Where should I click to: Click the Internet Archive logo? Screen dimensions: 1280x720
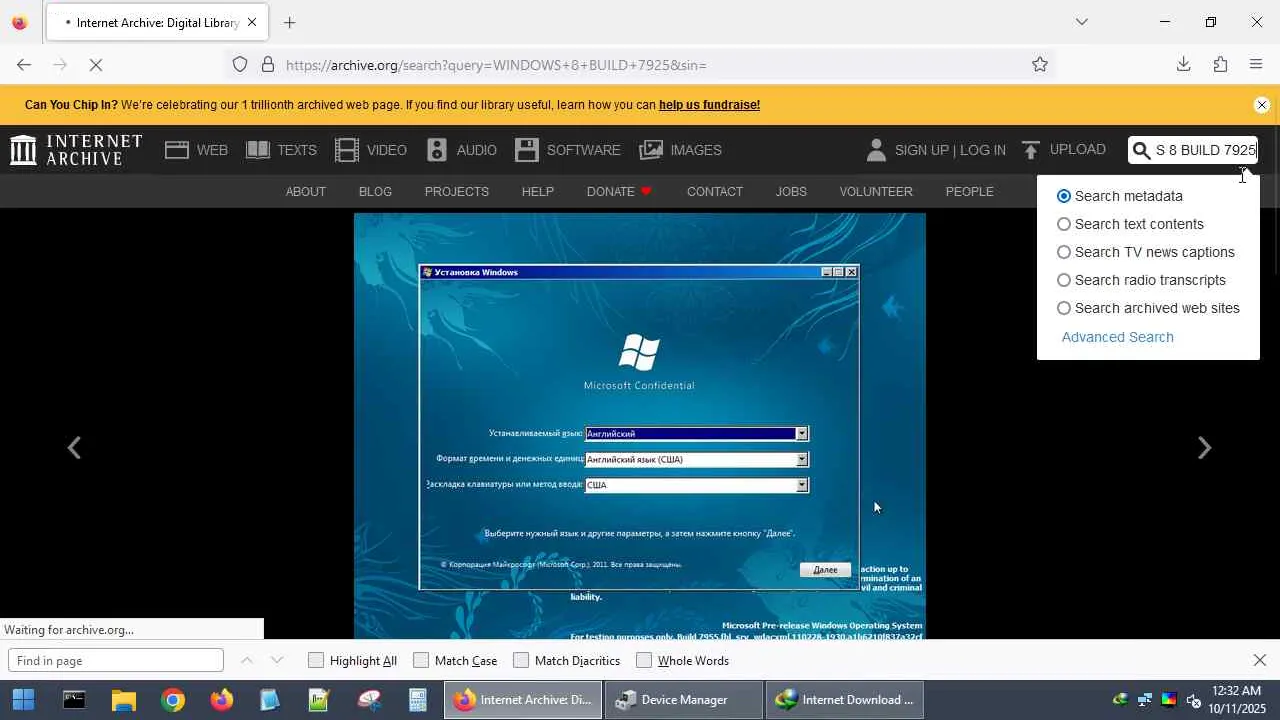tap(76, 150)
